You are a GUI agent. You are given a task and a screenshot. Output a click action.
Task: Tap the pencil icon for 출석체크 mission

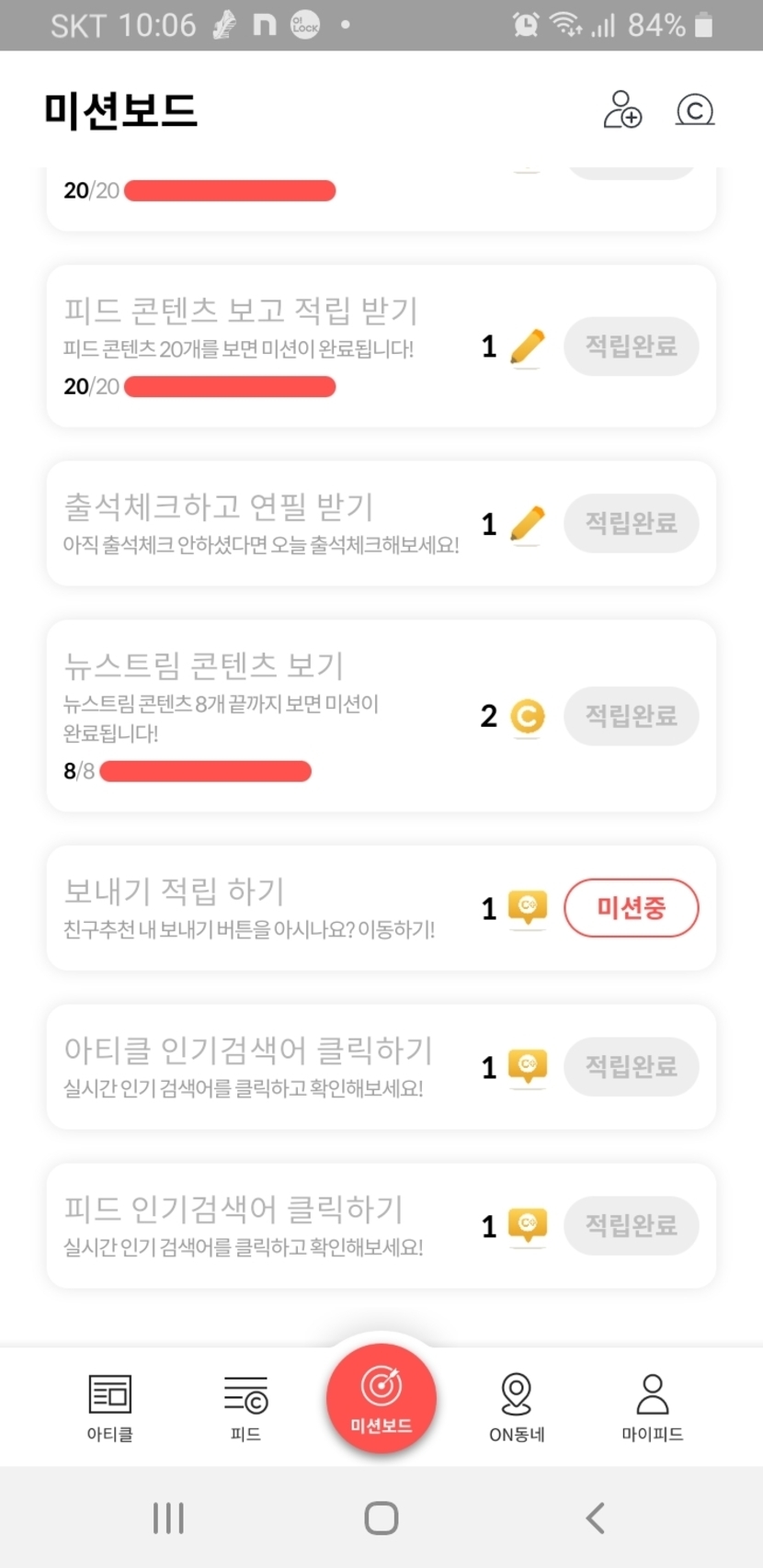pos(527,524)
